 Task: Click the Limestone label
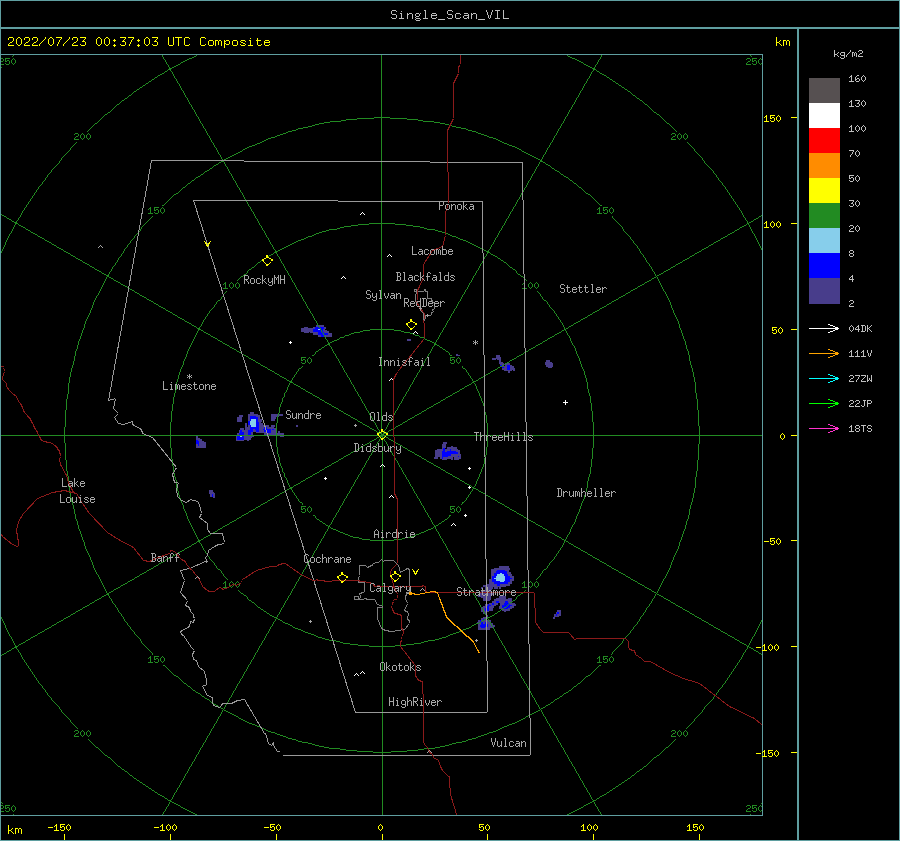(x=189, y=386)
